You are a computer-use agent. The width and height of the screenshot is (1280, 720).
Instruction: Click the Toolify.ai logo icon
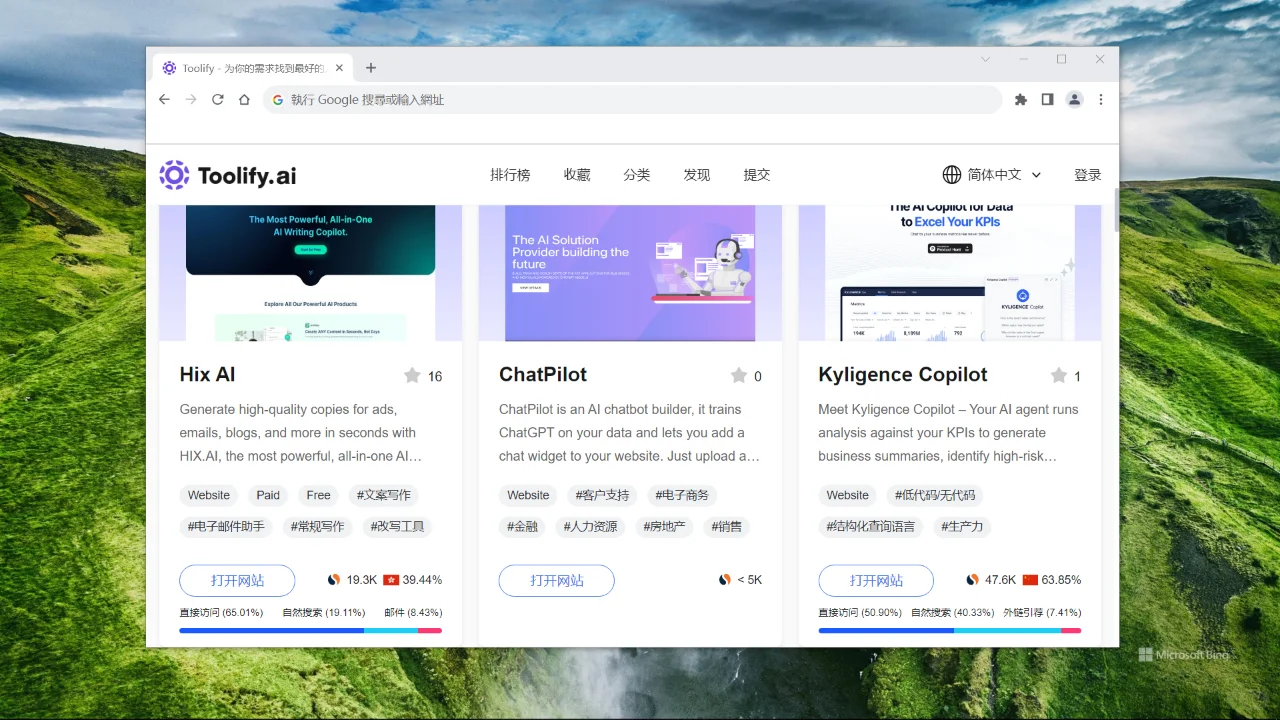click(x=174, y=175)
